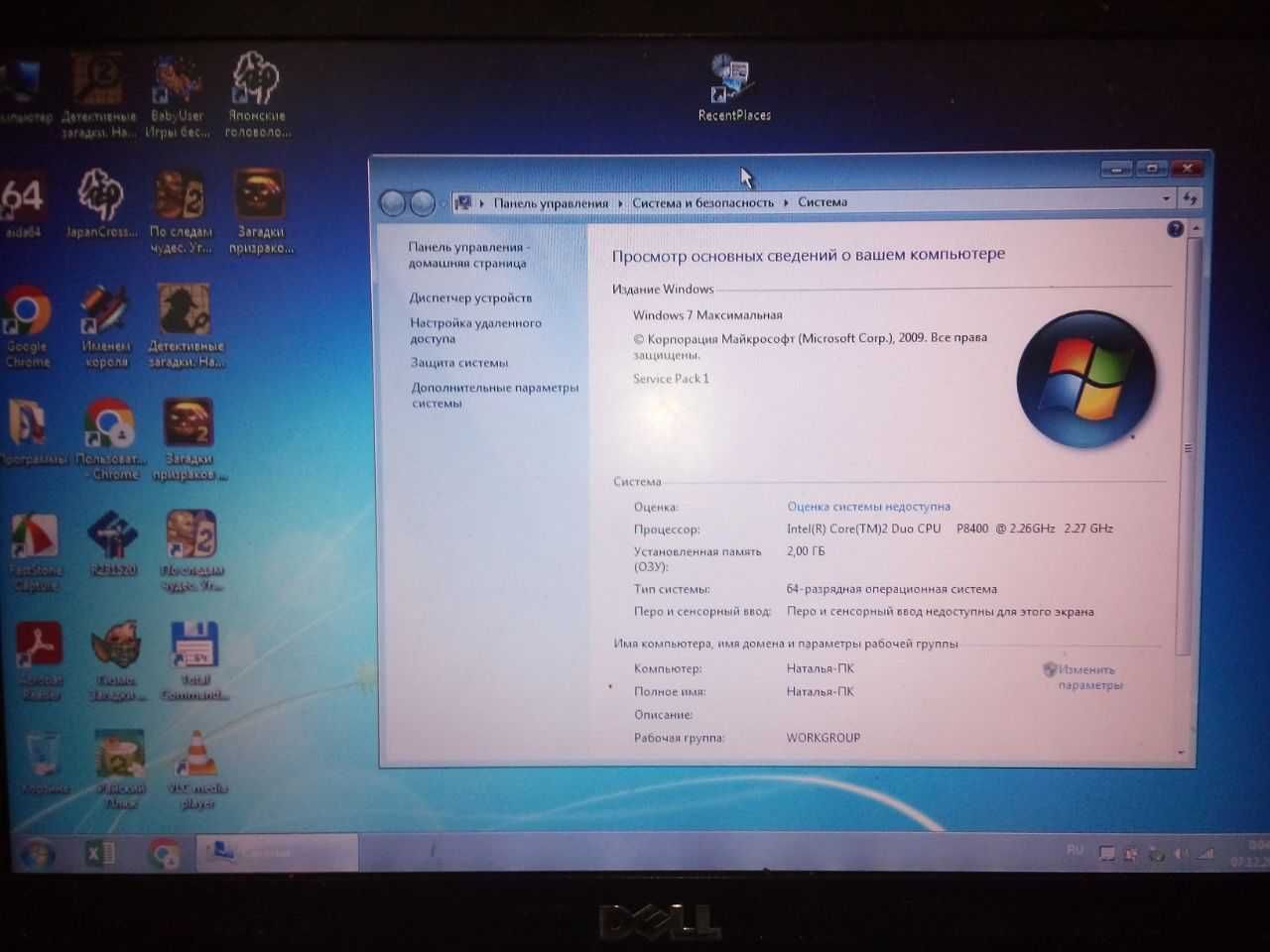Select the Система и безопасность breadcrumb
The height and width of the screenshot is (952, 1270).
tap(702, 202)
